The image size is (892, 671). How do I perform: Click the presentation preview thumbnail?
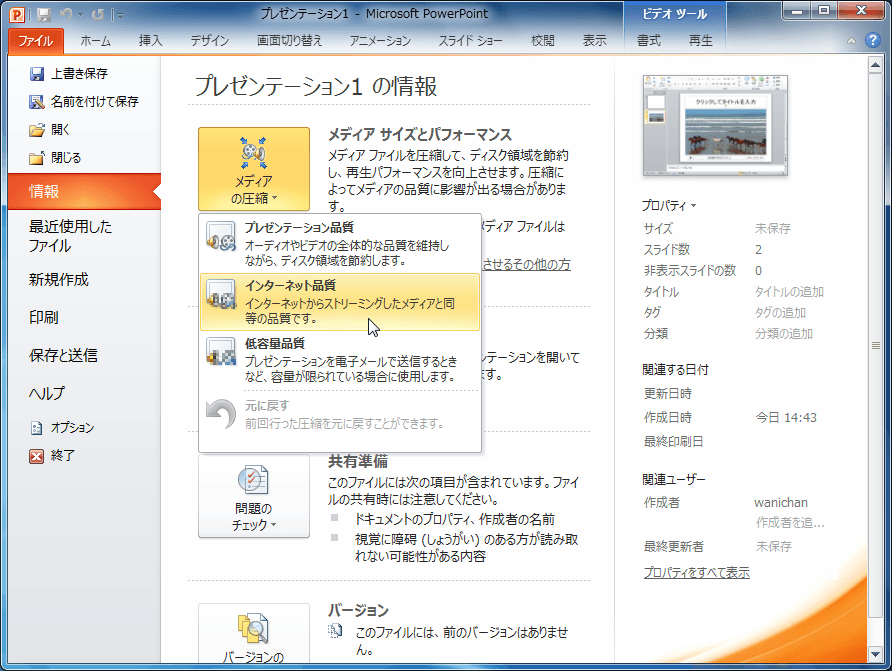click(x=715, y=125)
